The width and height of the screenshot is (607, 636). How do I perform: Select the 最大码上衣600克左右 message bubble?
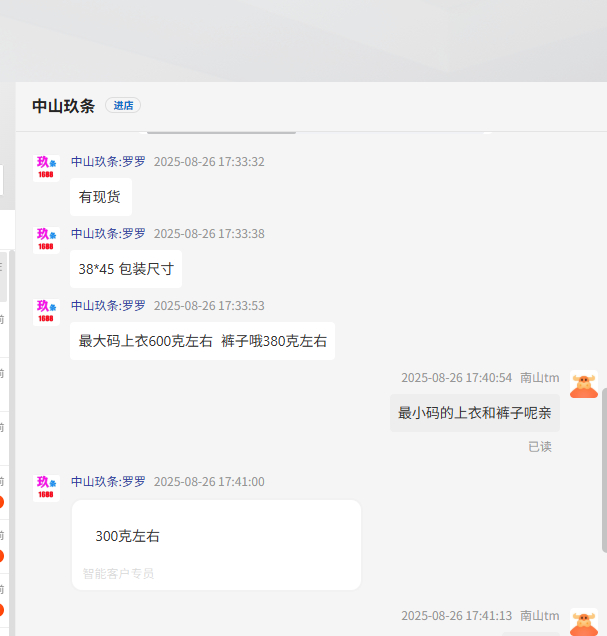202,341
